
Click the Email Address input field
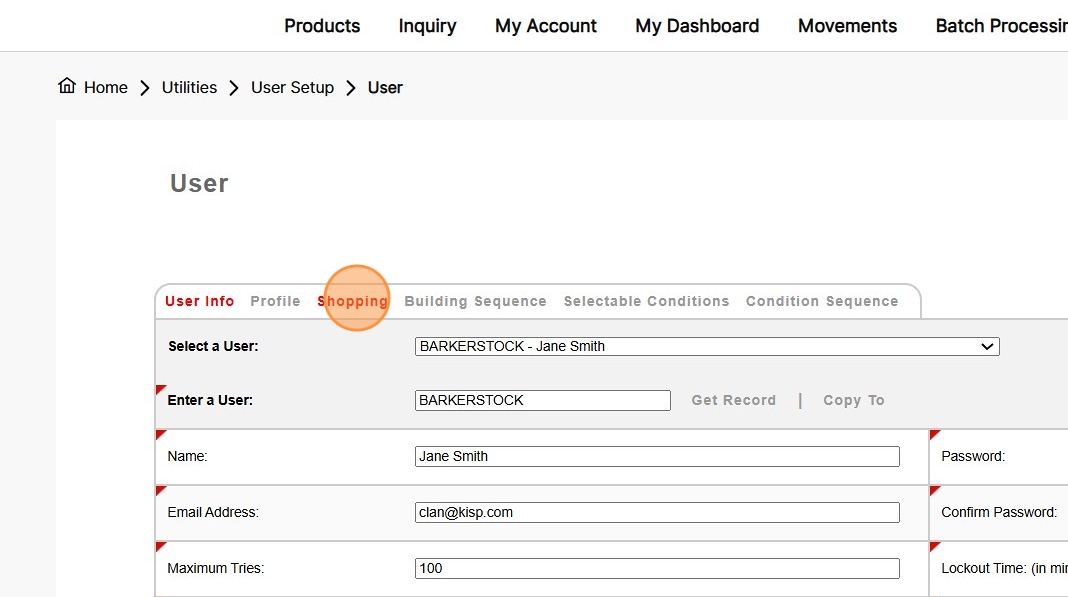click(x=656, y=512)
